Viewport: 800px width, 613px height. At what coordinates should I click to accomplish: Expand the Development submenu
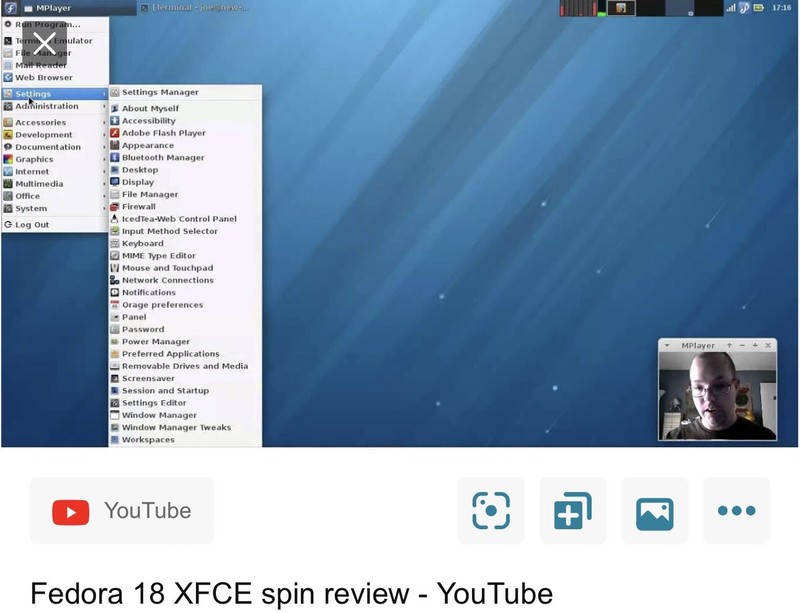(x=55, y=135)
